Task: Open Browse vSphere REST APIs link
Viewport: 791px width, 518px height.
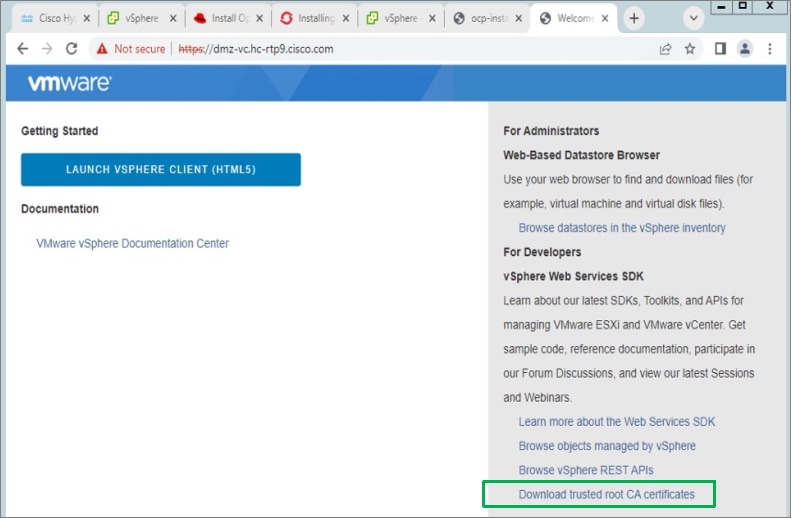Action: [x=586, y=470]
